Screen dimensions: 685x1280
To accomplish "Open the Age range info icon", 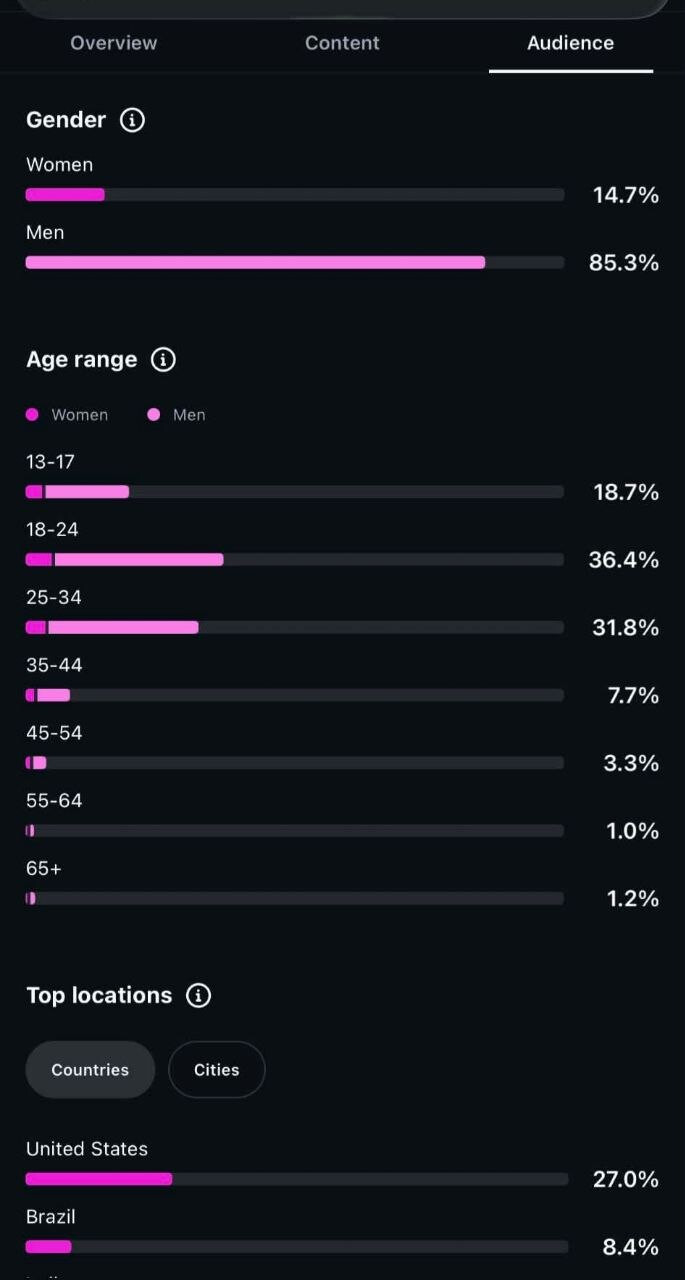I will pos(163,360).
